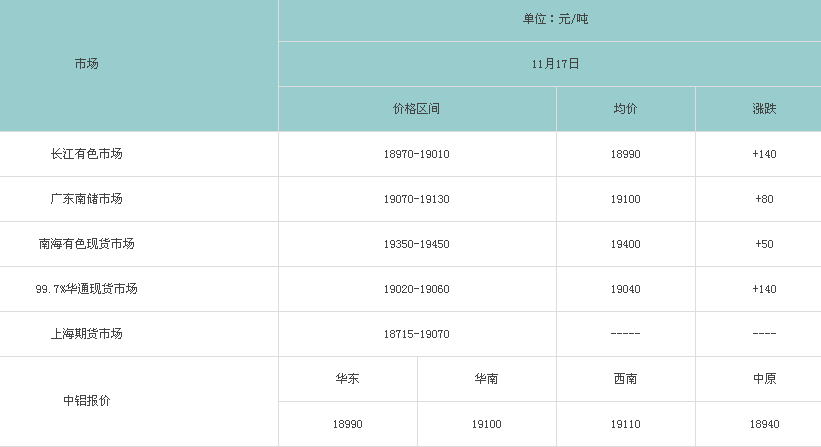
Task: Click the +80 change value
Action: click(x=764, y=199)
